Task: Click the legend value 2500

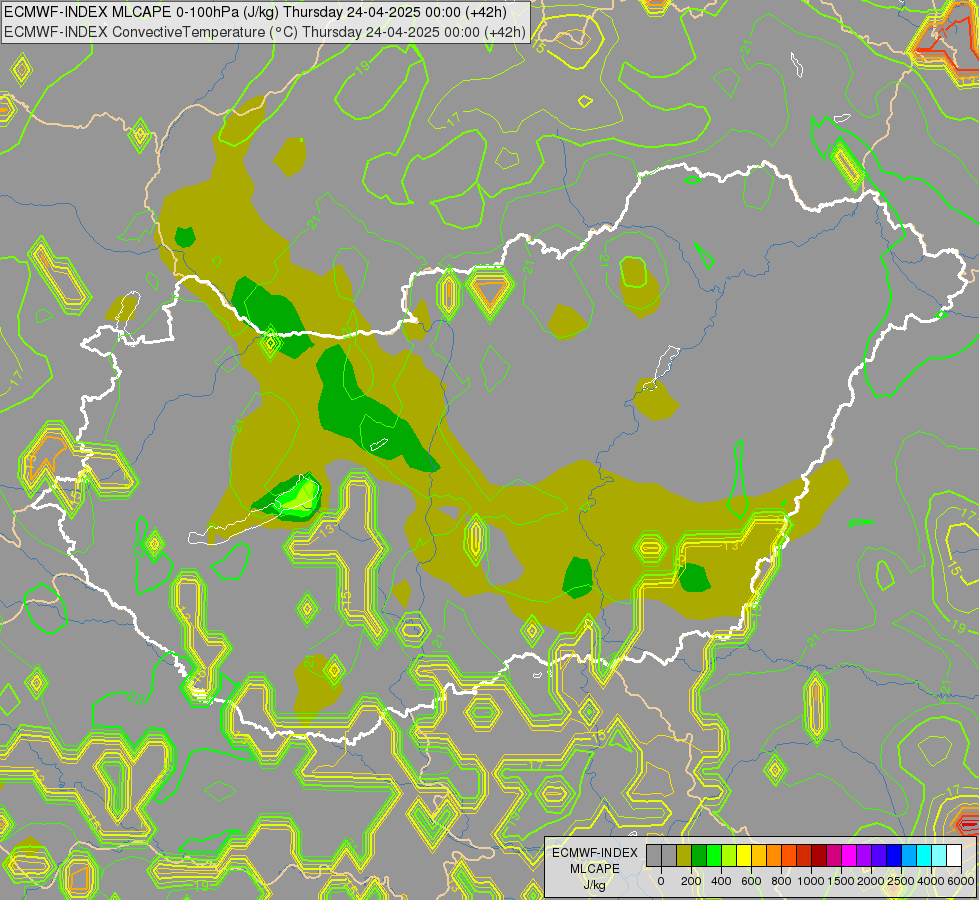Action: (901, 881)
